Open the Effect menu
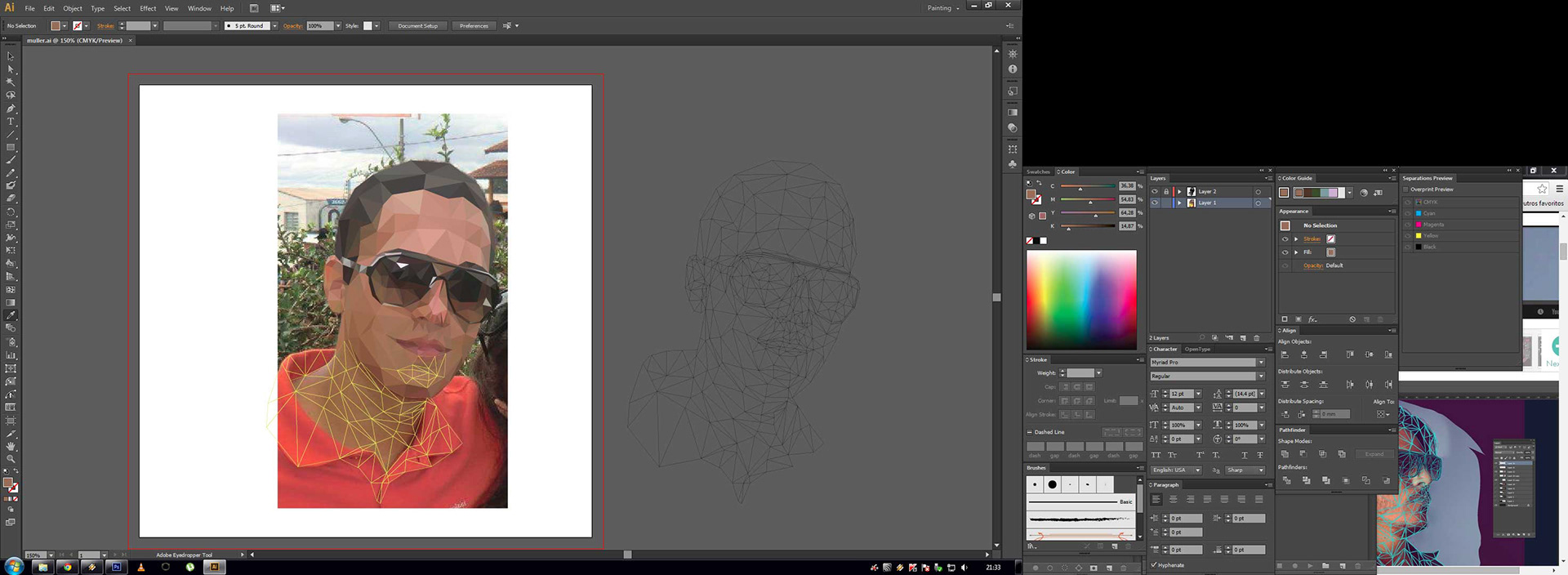This screenshot has width=1568, height=575. coord(148,8)
